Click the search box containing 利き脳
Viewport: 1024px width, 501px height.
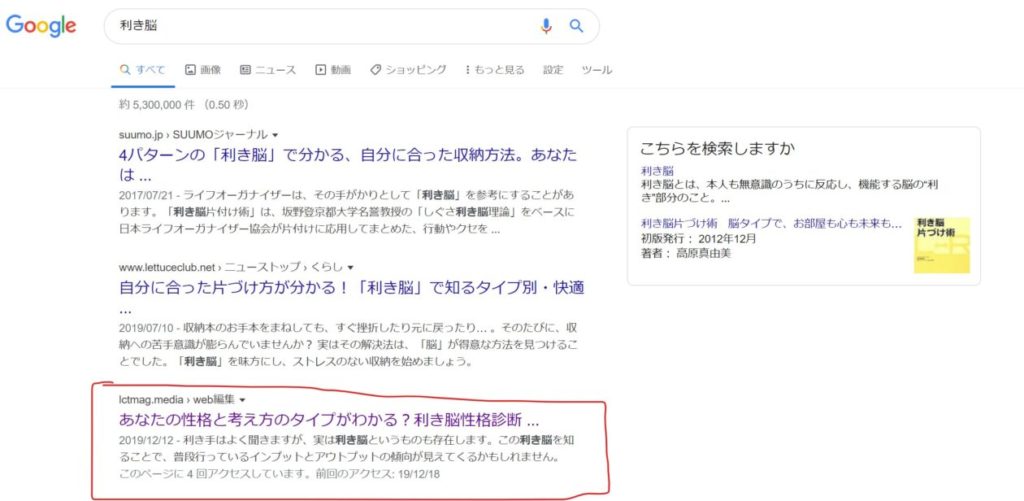pos(351,26)
